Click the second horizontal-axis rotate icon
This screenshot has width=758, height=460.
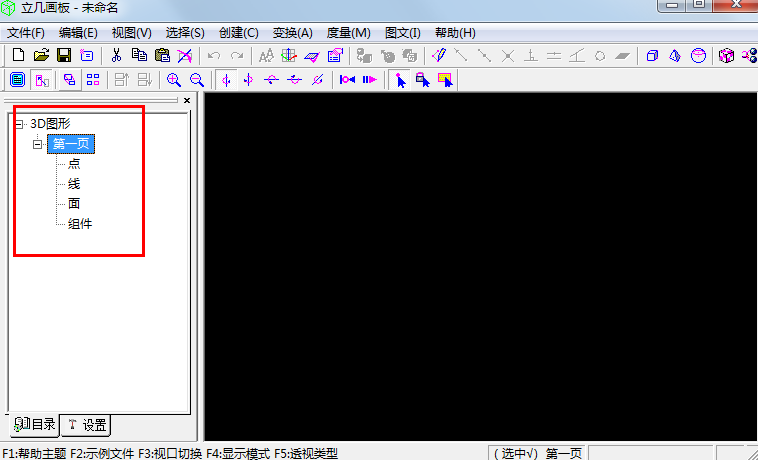[294, 80]
